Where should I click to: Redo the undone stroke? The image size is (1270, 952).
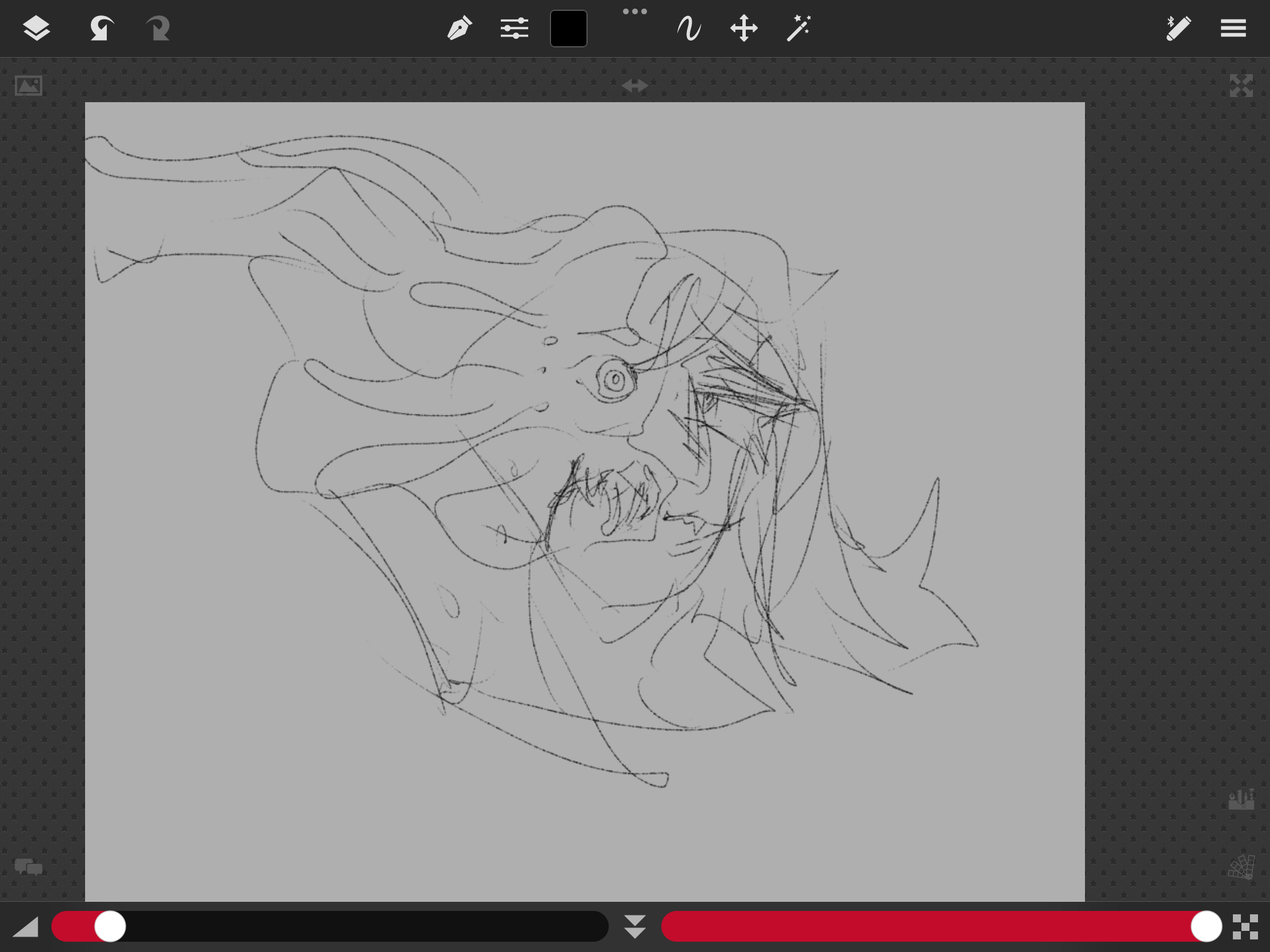coord(158,28)
